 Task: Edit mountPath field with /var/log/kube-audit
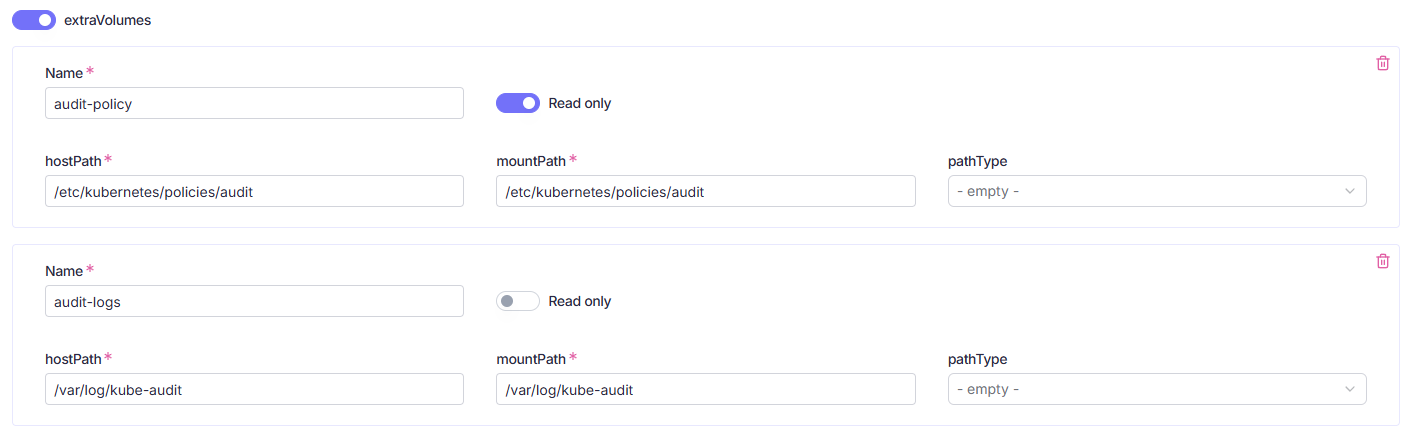[706, 389]
